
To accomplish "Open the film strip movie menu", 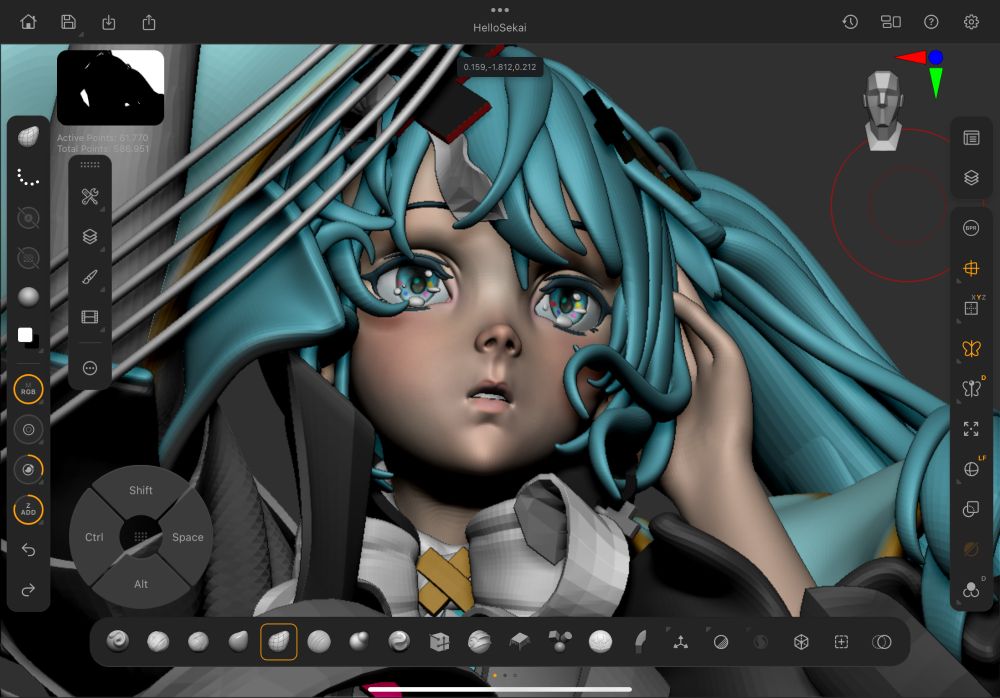I will [90, 317].
